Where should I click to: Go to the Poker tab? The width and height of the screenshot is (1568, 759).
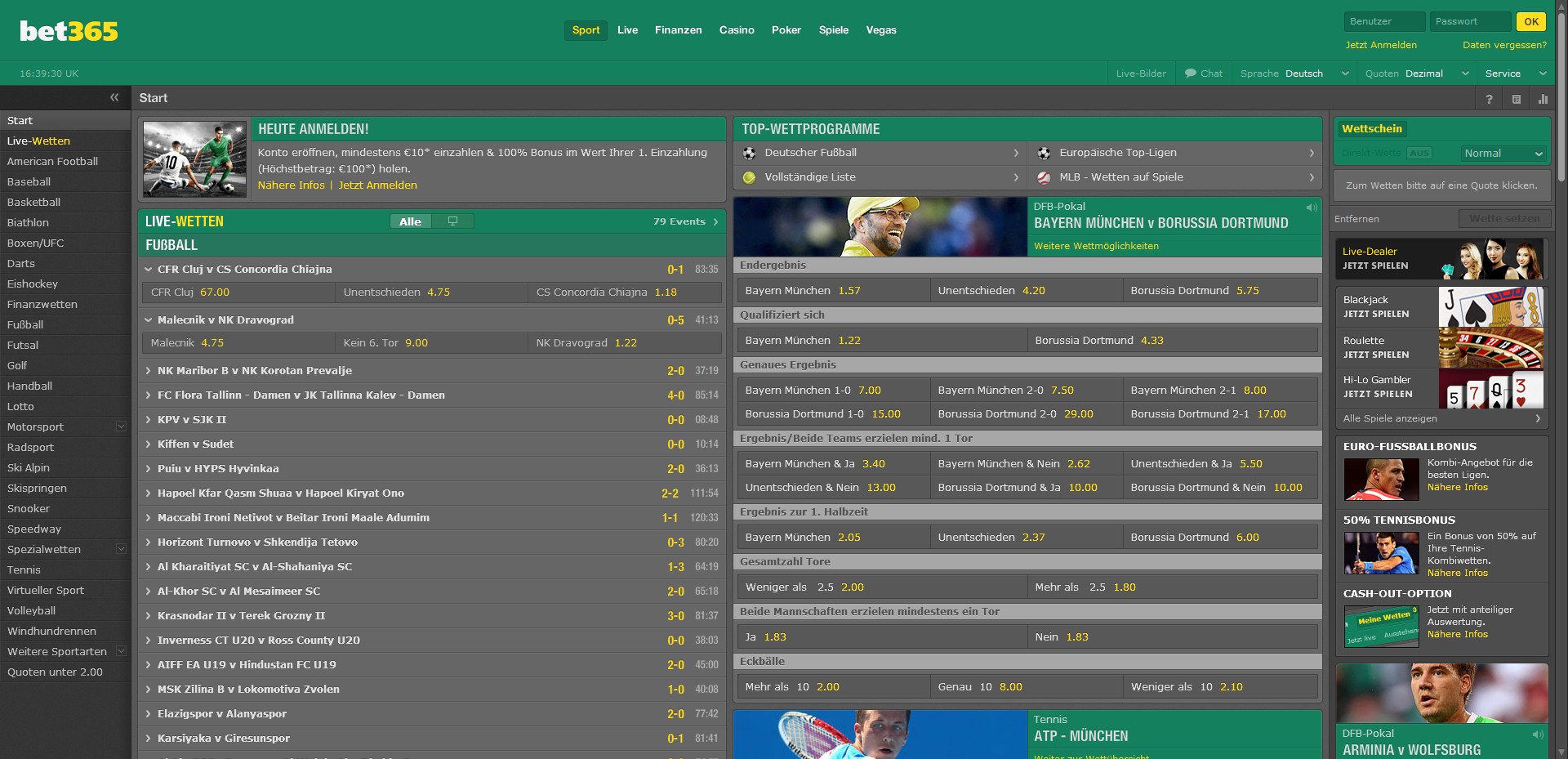786,30
